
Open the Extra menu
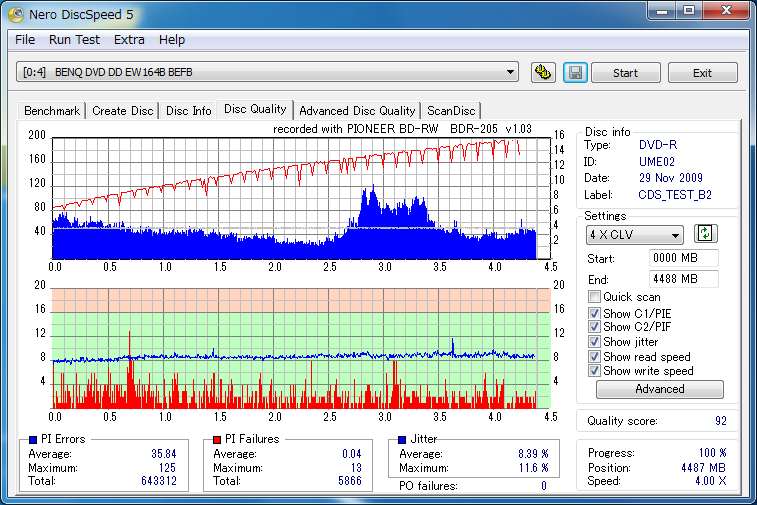click(129, 40)
